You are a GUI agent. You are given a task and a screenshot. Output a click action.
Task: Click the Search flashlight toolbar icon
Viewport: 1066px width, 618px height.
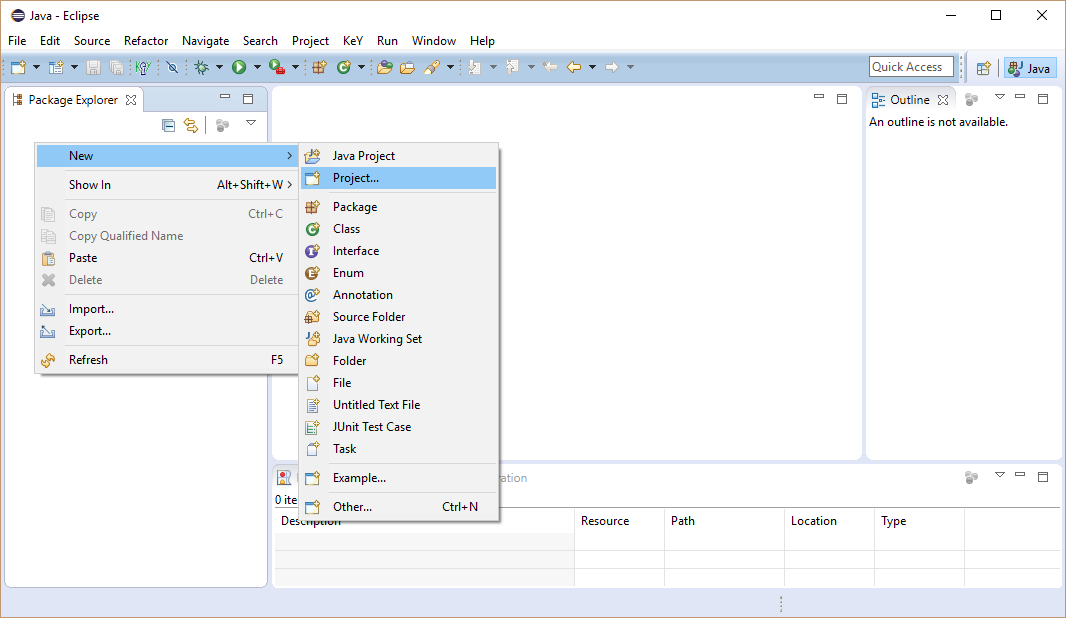tap(432, 67)
